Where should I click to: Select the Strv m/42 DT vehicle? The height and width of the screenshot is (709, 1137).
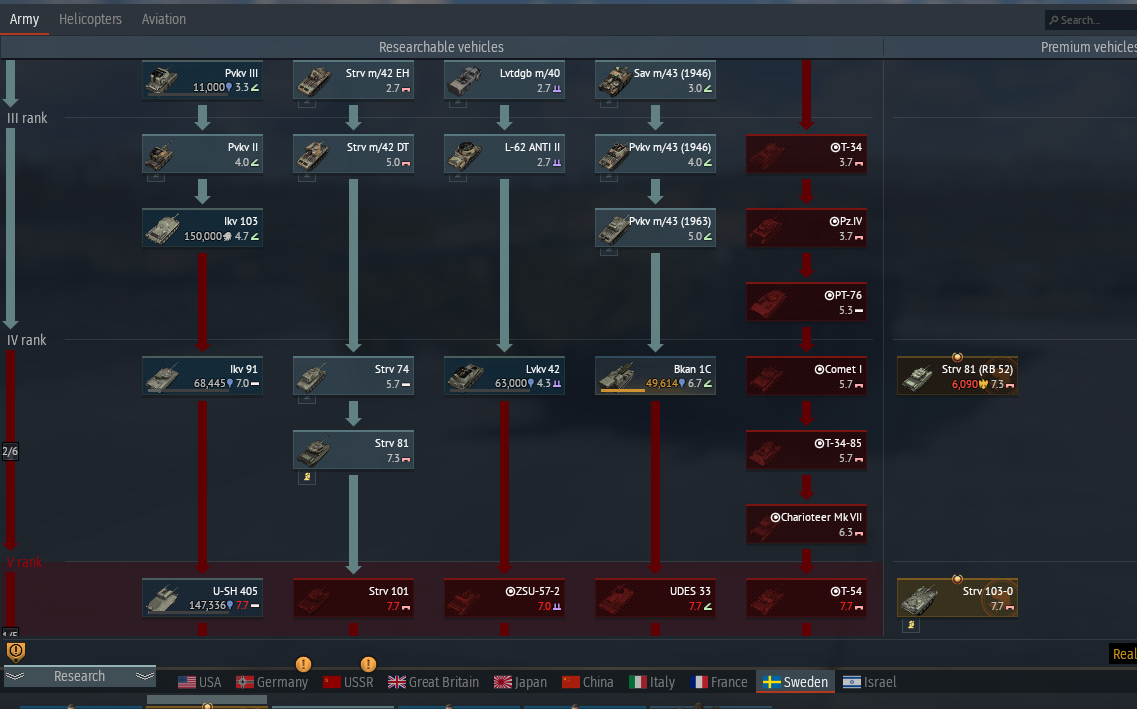[353, 154]
